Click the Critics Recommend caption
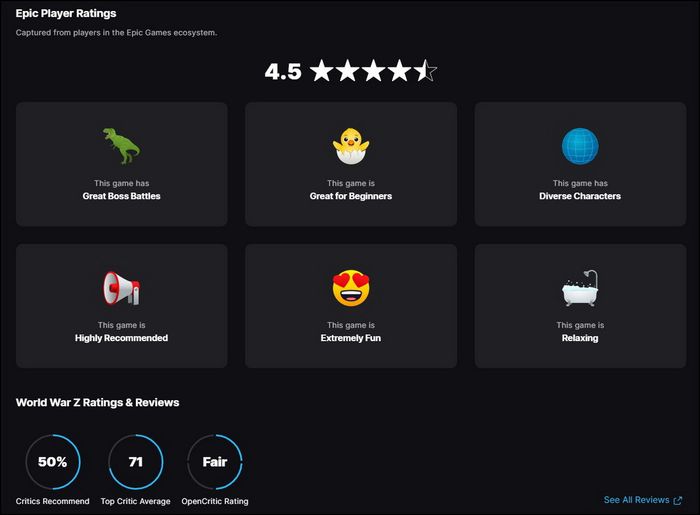The width and height of the screenshot is (700, 515). pos(53,501)
